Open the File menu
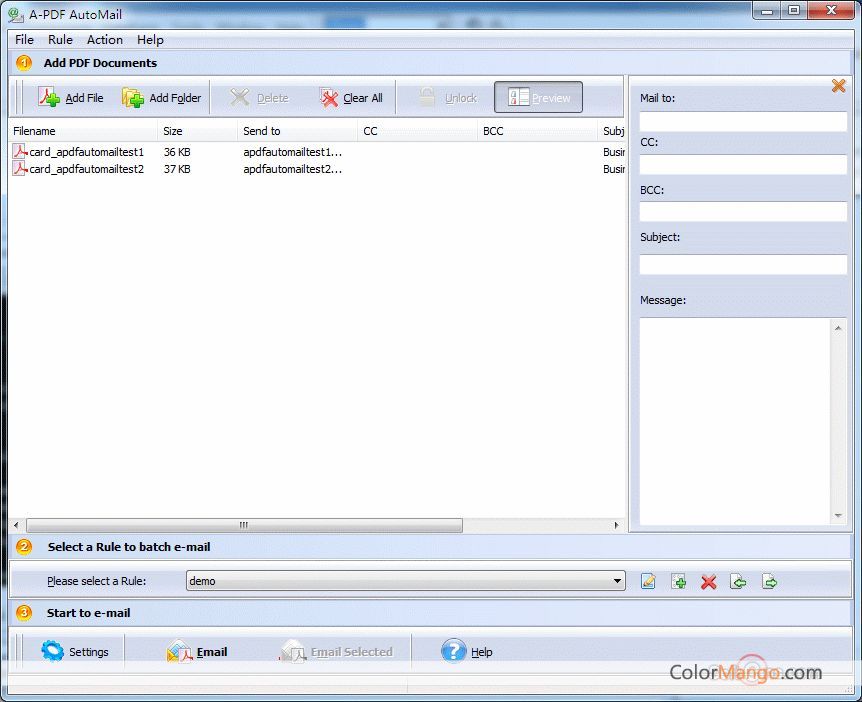862x702 pixels. [x=24, y=40]
